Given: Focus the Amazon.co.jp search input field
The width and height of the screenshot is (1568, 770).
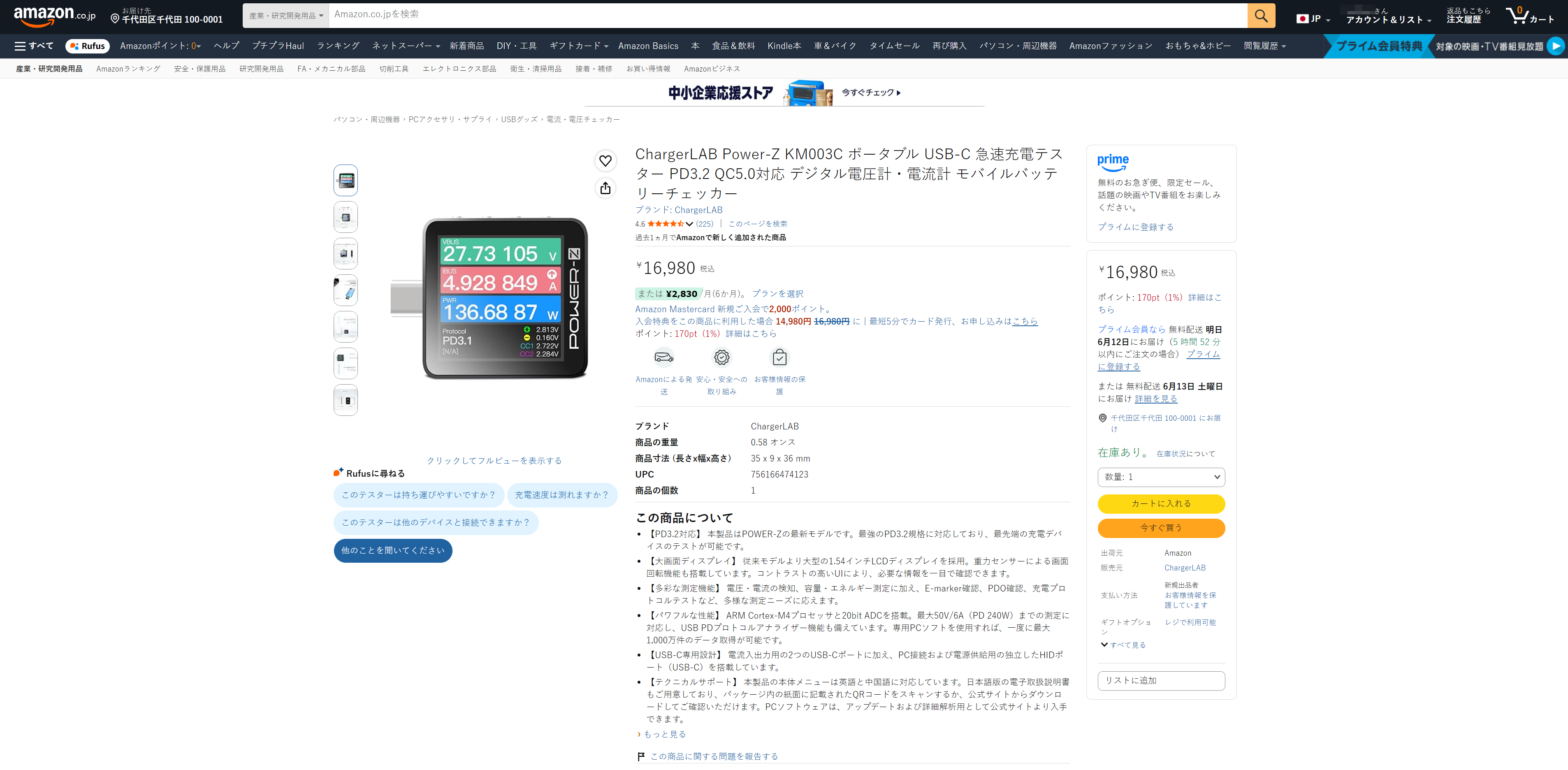Looking at the screenshot, I should (x=788, y=16).
